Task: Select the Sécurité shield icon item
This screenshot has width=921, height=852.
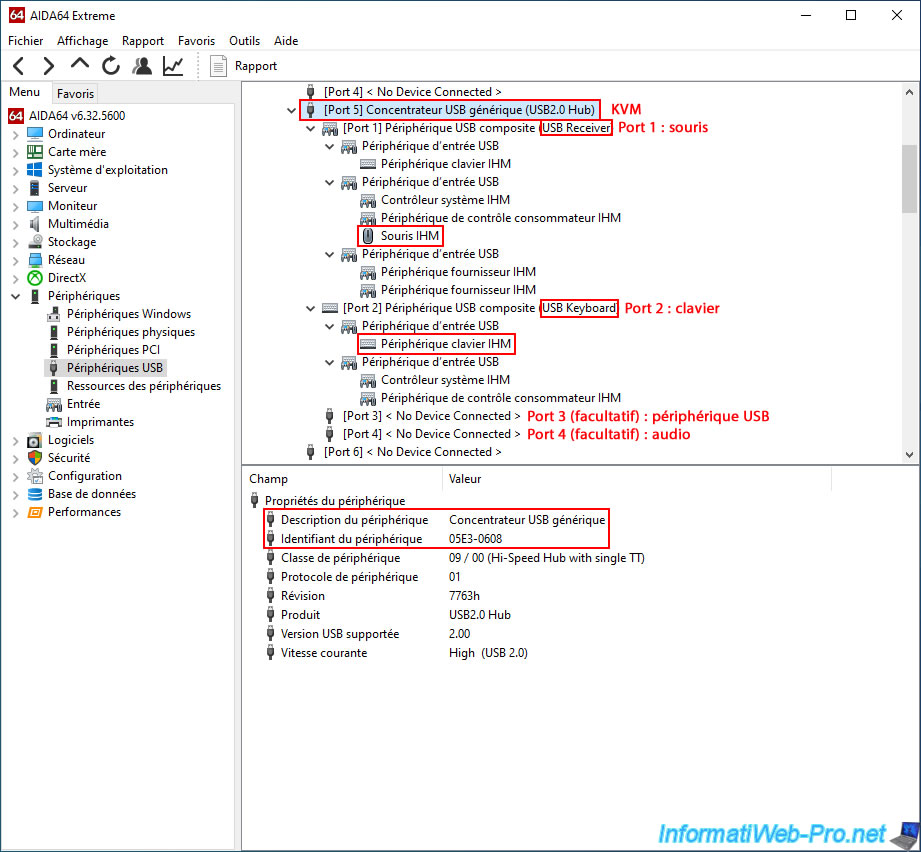Action: click(36, 458)
